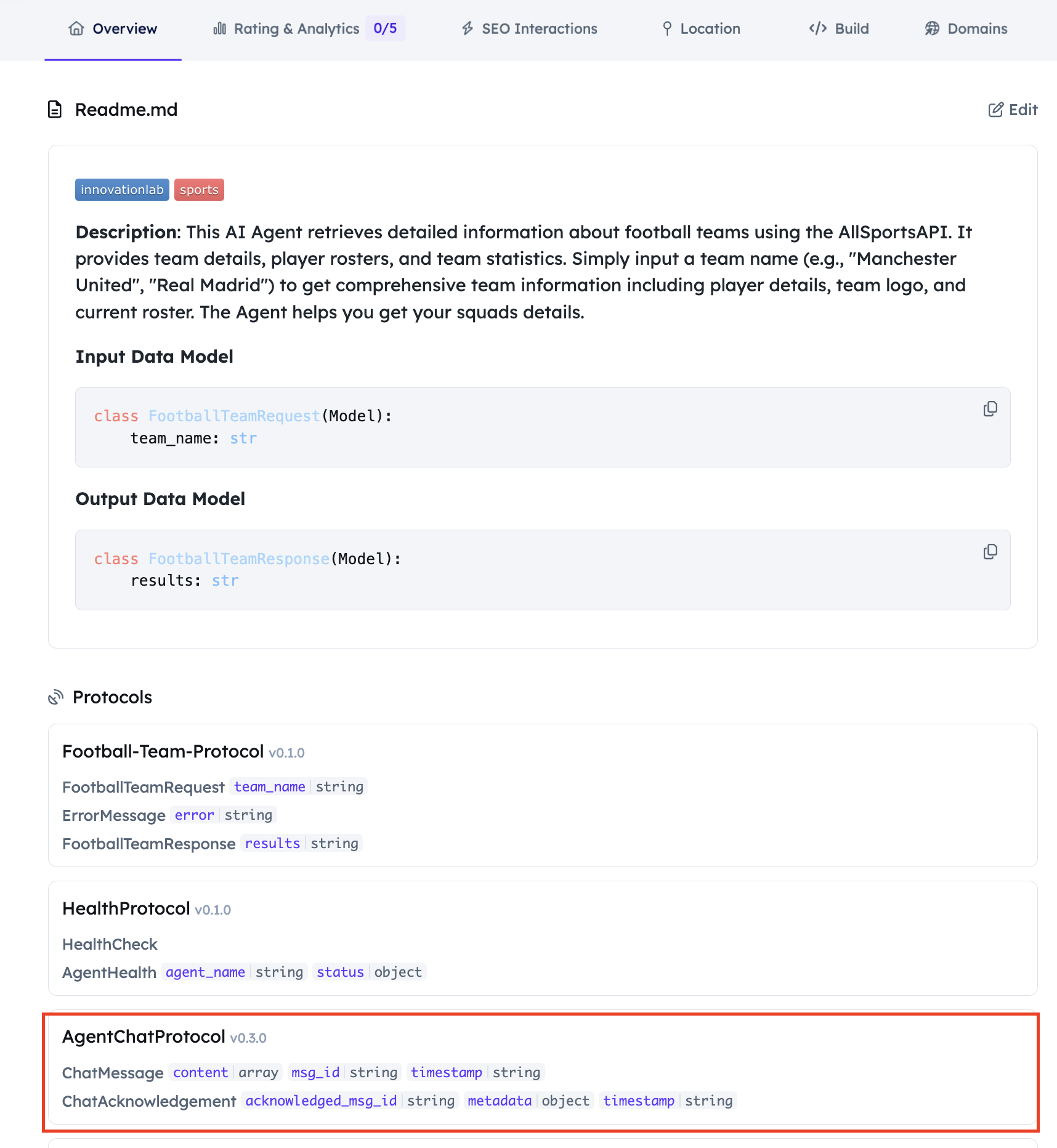Screen dimensions: 1057x1148
Task: Click the lightning icon beside SEO Interactions
Action: [468, 29]
